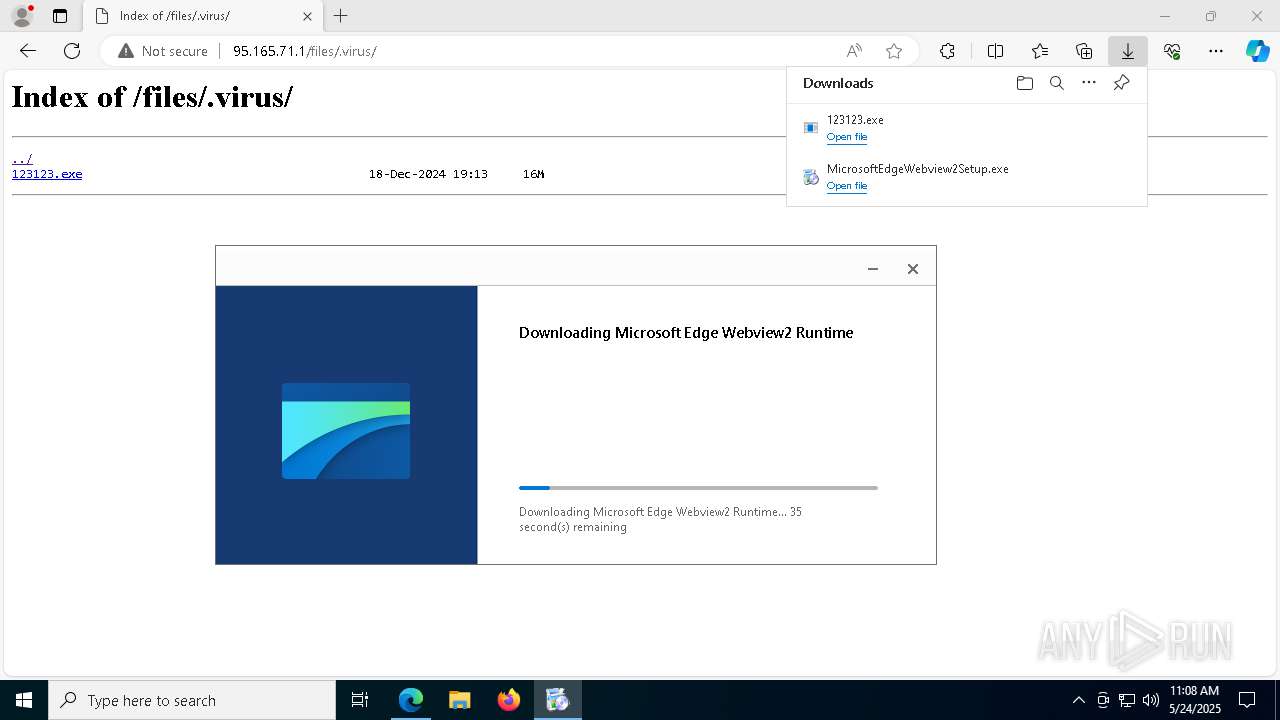Open Browser essentials heart icon
Screen dimensions: 1280x720
1172,51
